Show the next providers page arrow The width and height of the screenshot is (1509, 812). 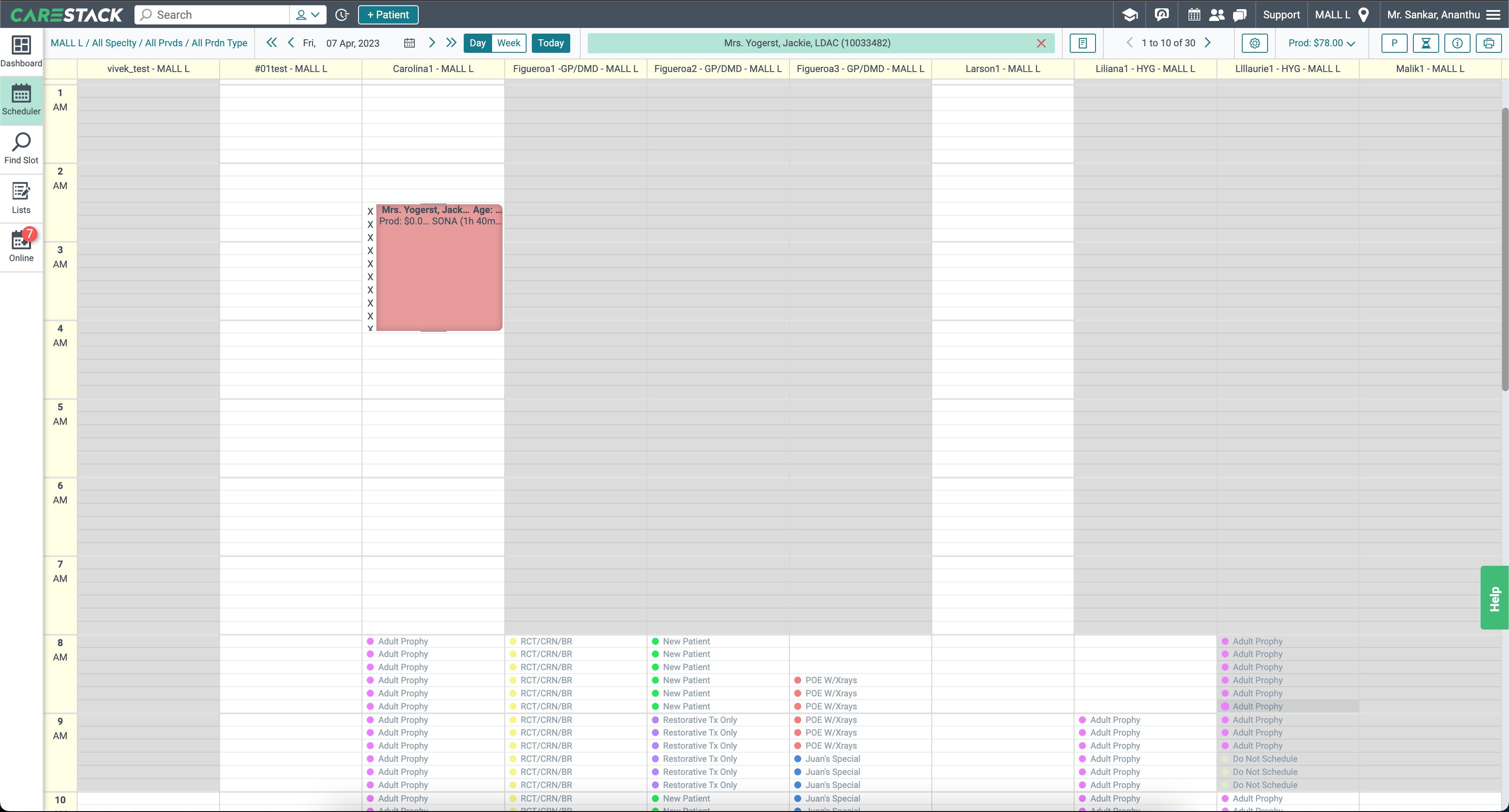[1207, 43]
